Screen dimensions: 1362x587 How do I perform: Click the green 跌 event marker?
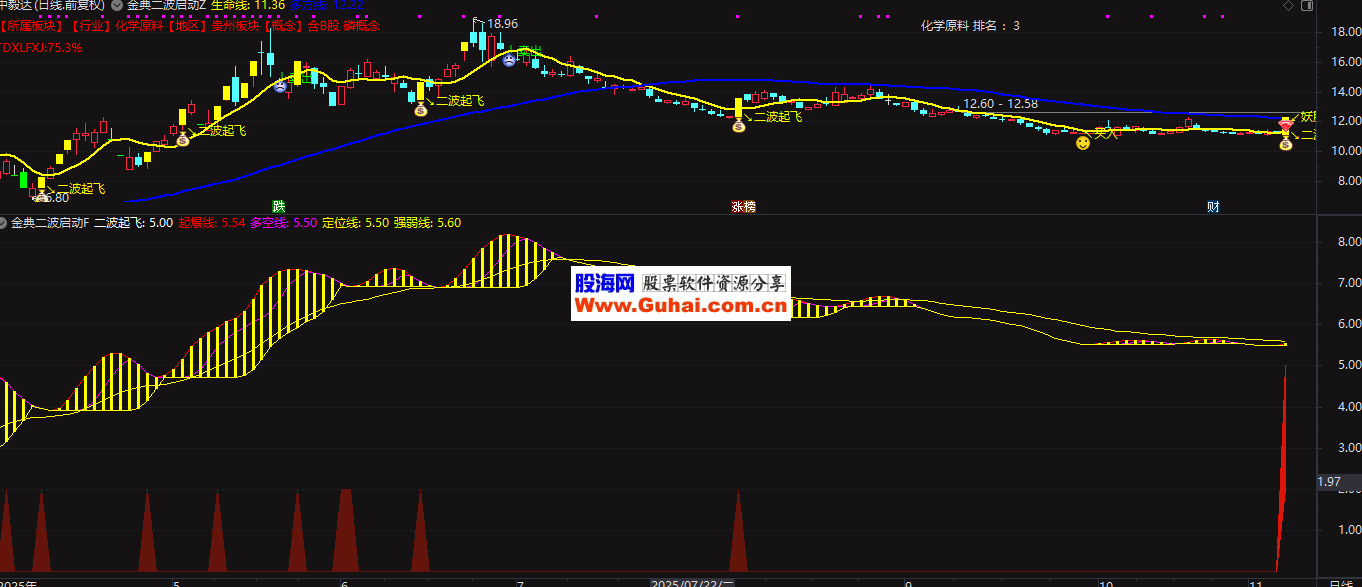click(x=278, y=207)
